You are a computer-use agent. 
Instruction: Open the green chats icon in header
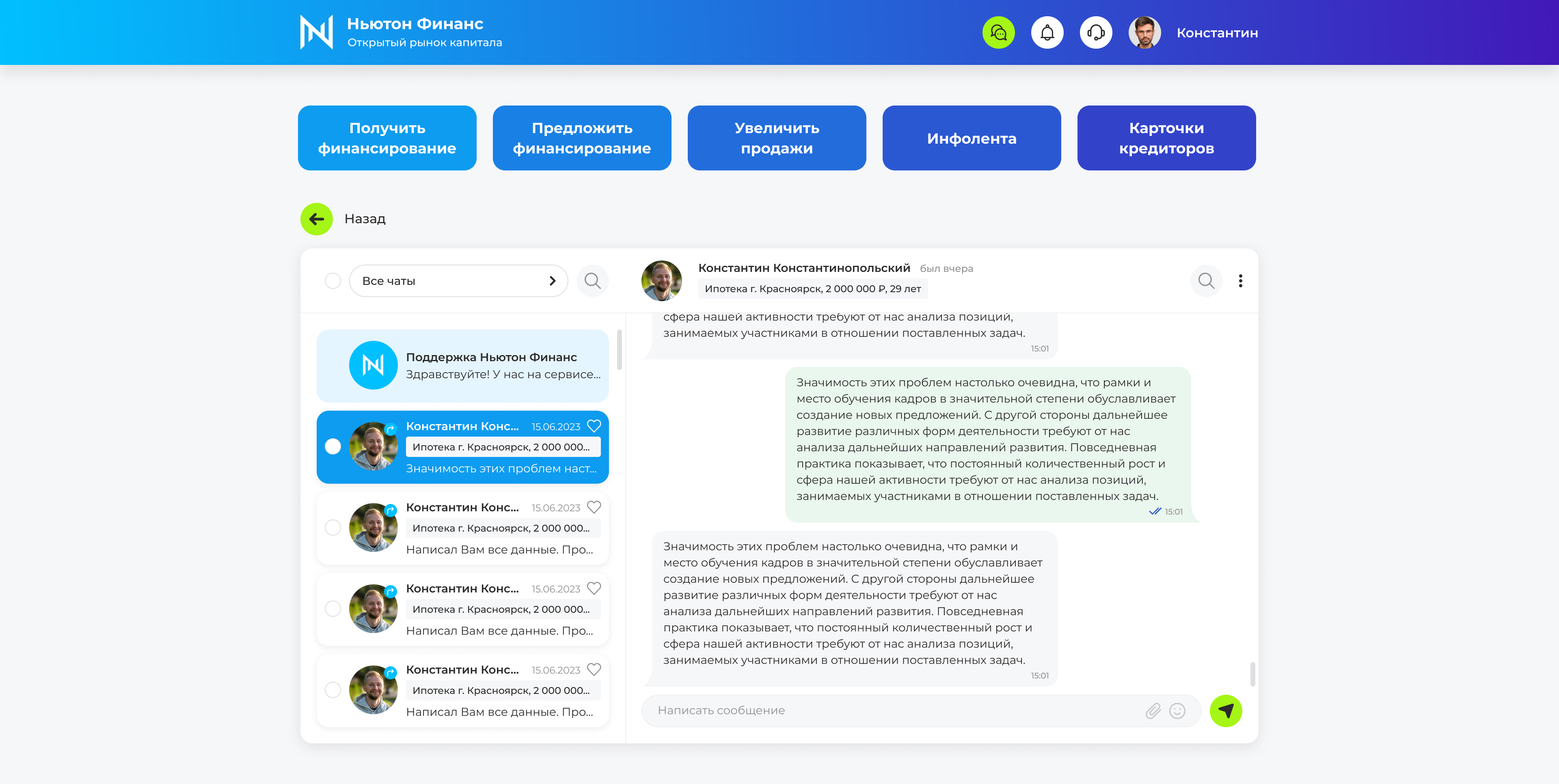pos(999,32)
